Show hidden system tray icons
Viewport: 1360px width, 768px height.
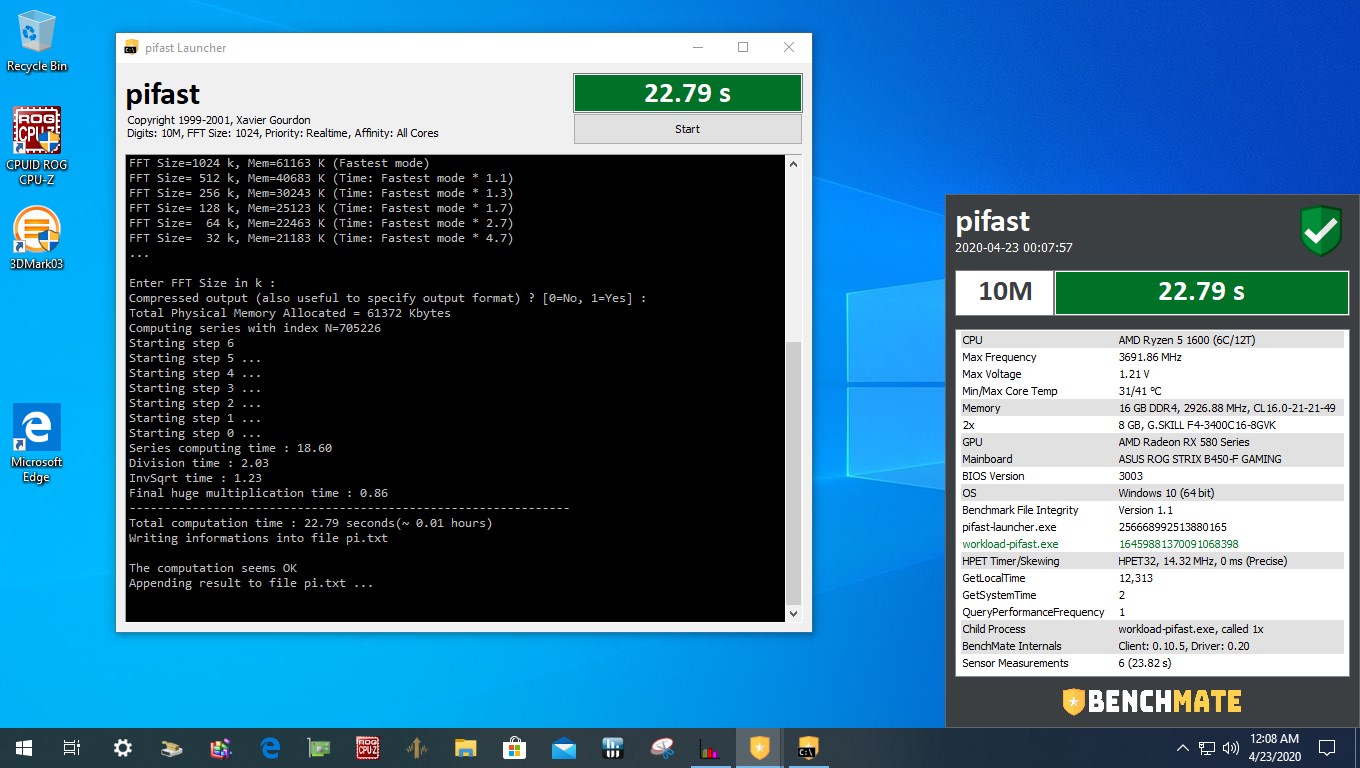1183,747
